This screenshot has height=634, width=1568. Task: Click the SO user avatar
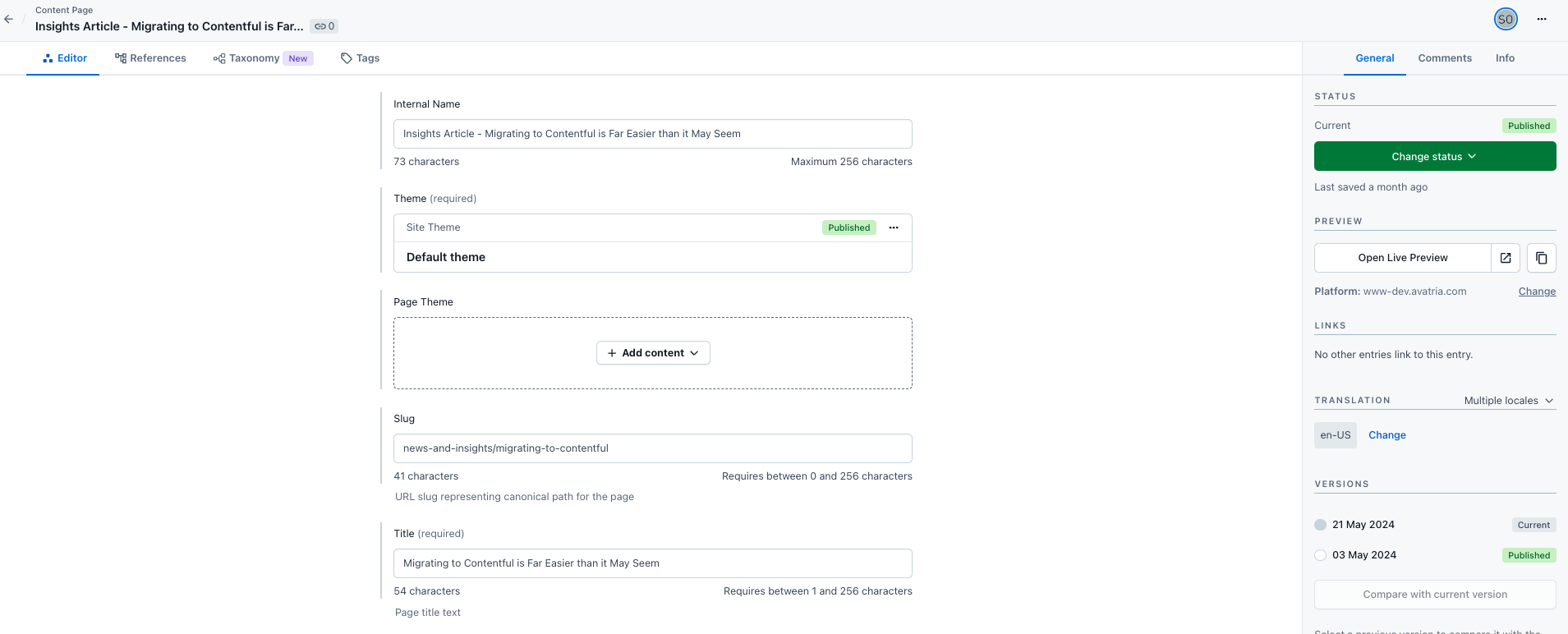pos(1505,19)
